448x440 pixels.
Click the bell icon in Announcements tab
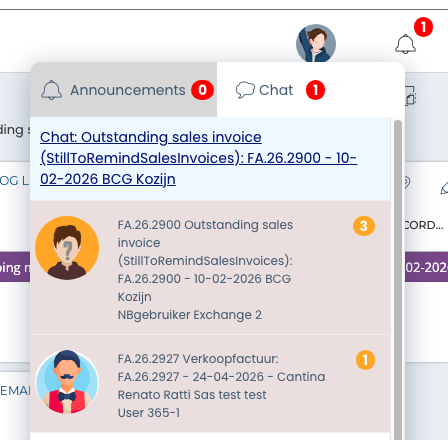[x=51, y=90]
